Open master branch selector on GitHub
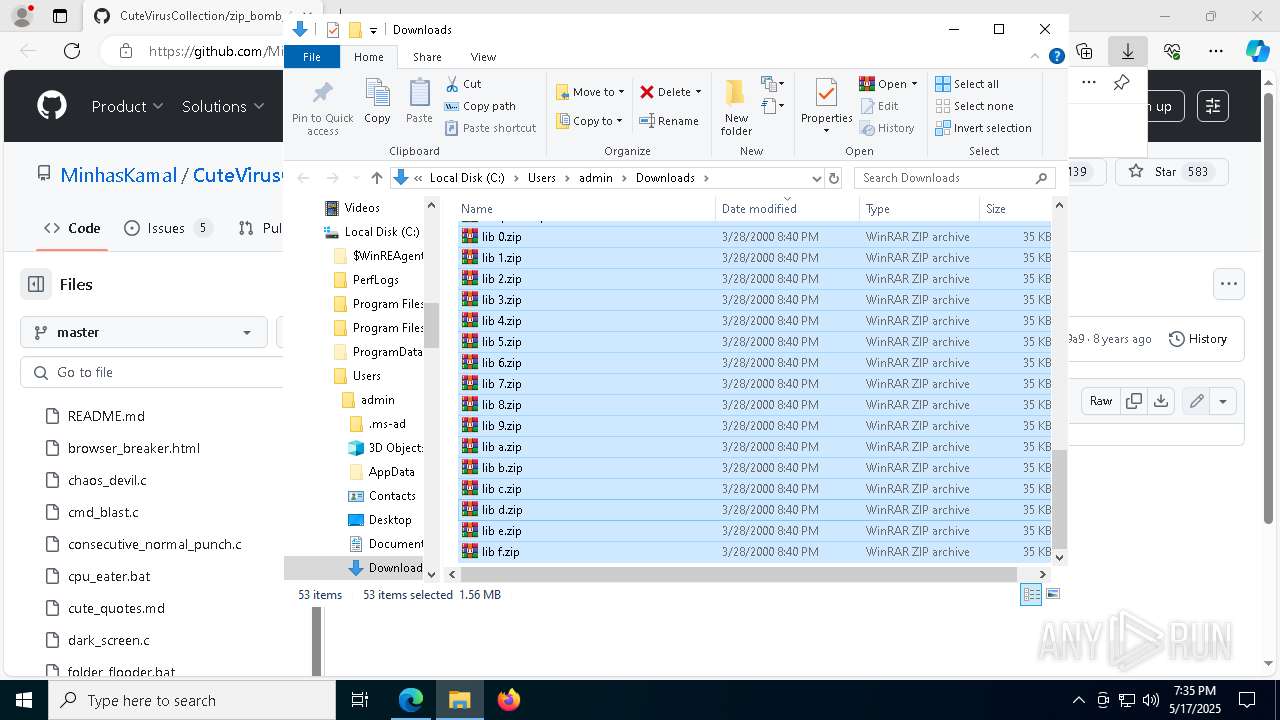1280x720 pixels. pos(144,332)
